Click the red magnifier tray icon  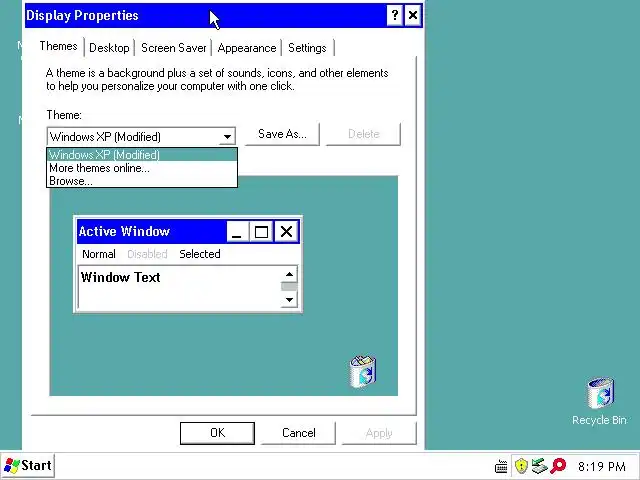[558, 466]
